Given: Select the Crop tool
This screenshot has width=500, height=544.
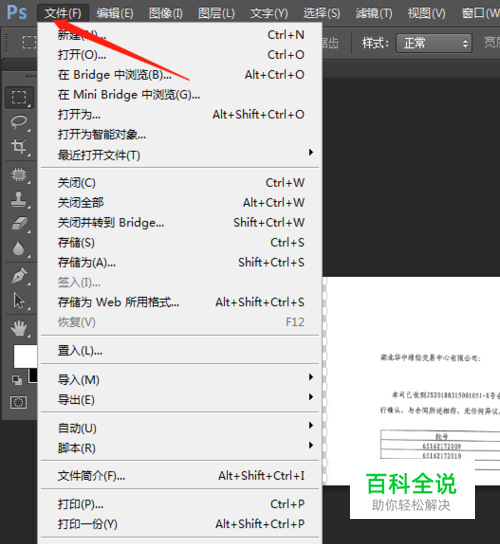Looking at the screenshot, I should 19,147.
